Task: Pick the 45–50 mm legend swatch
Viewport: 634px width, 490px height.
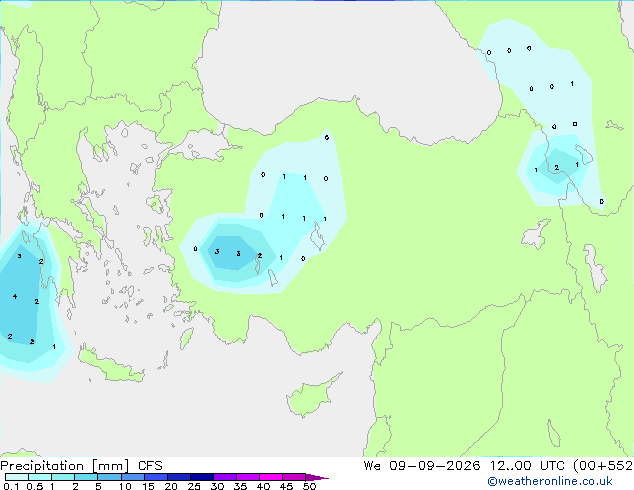Action: (294, 477)
